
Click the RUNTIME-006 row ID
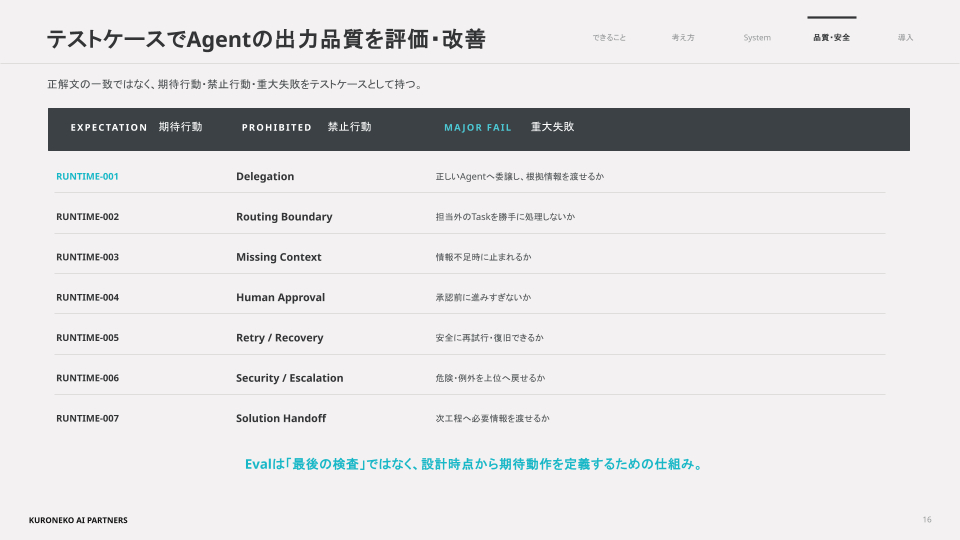(87, 378)
